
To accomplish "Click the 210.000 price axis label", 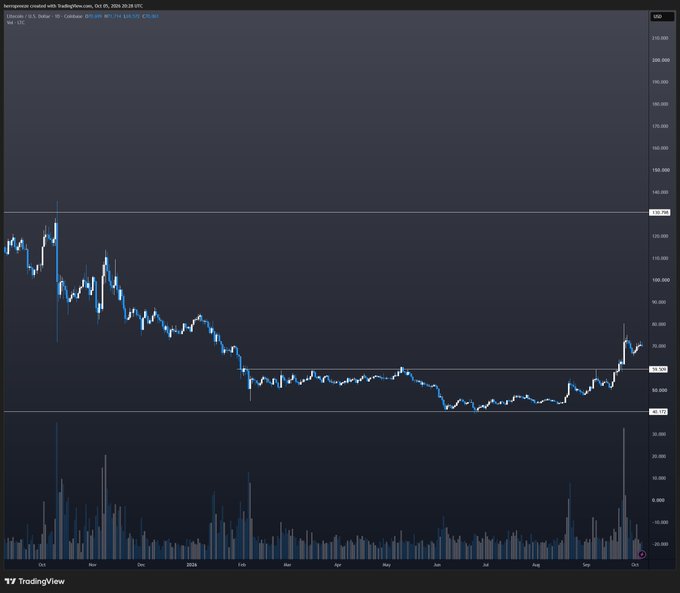I will 660,38.
